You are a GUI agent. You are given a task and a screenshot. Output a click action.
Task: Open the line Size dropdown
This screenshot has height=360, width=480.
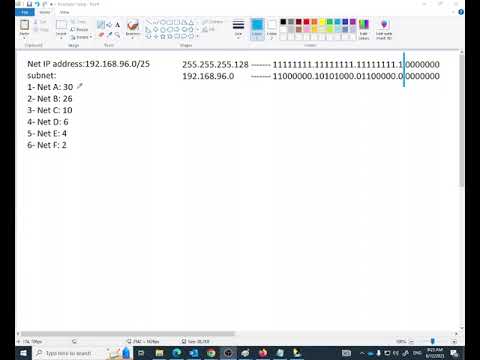click(238, 29)
